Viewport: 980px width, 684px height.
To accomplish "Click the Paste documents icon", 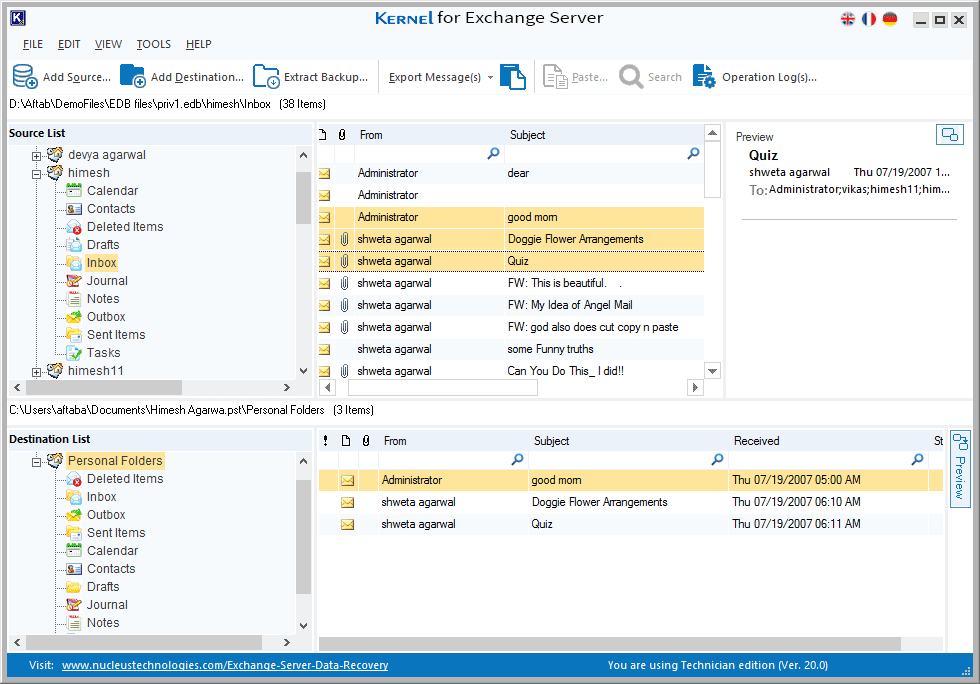I will click(x=555, y=77).
